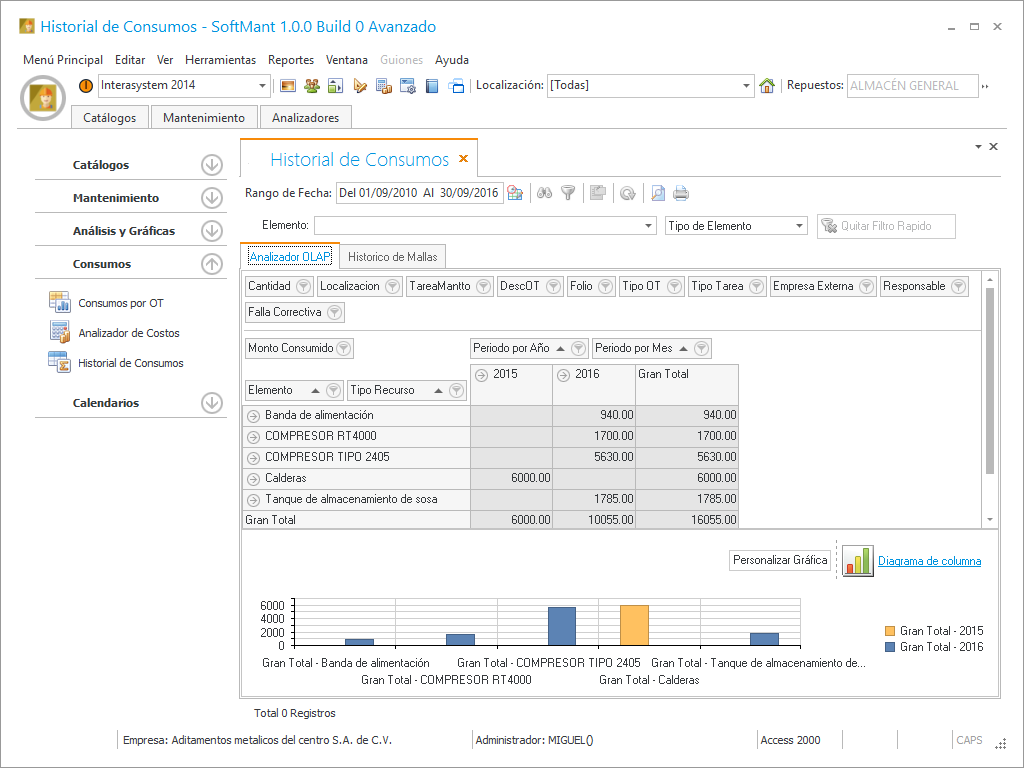Click the orange Calderas bar in chart
Screen dimensions: 1024x768
pyautogui.click(x=634, y=625)
